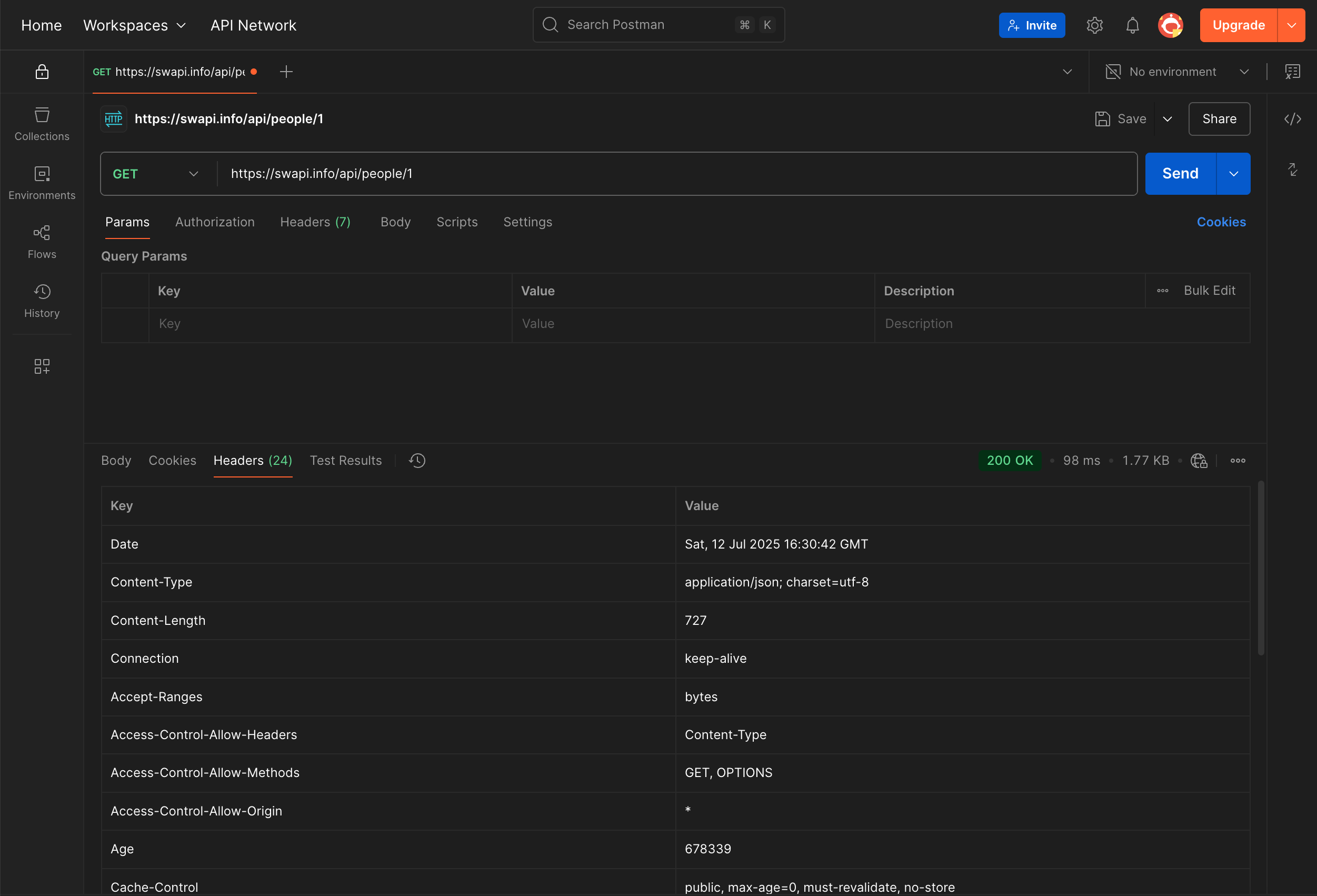Open the Send options arrow dropdown
The height and width of the screenshot is (896, 1317).
1233,173
